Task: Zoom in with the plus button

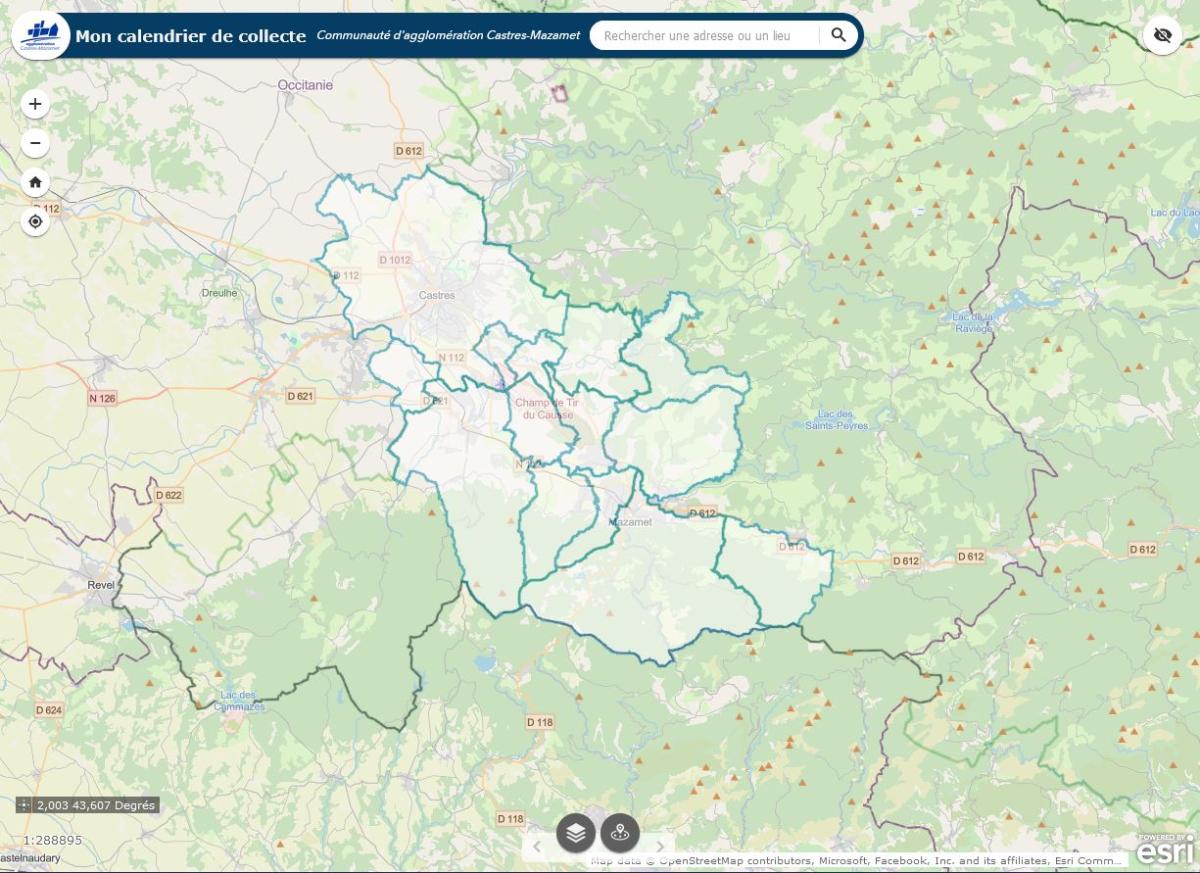Action: [x=35, y=104]
